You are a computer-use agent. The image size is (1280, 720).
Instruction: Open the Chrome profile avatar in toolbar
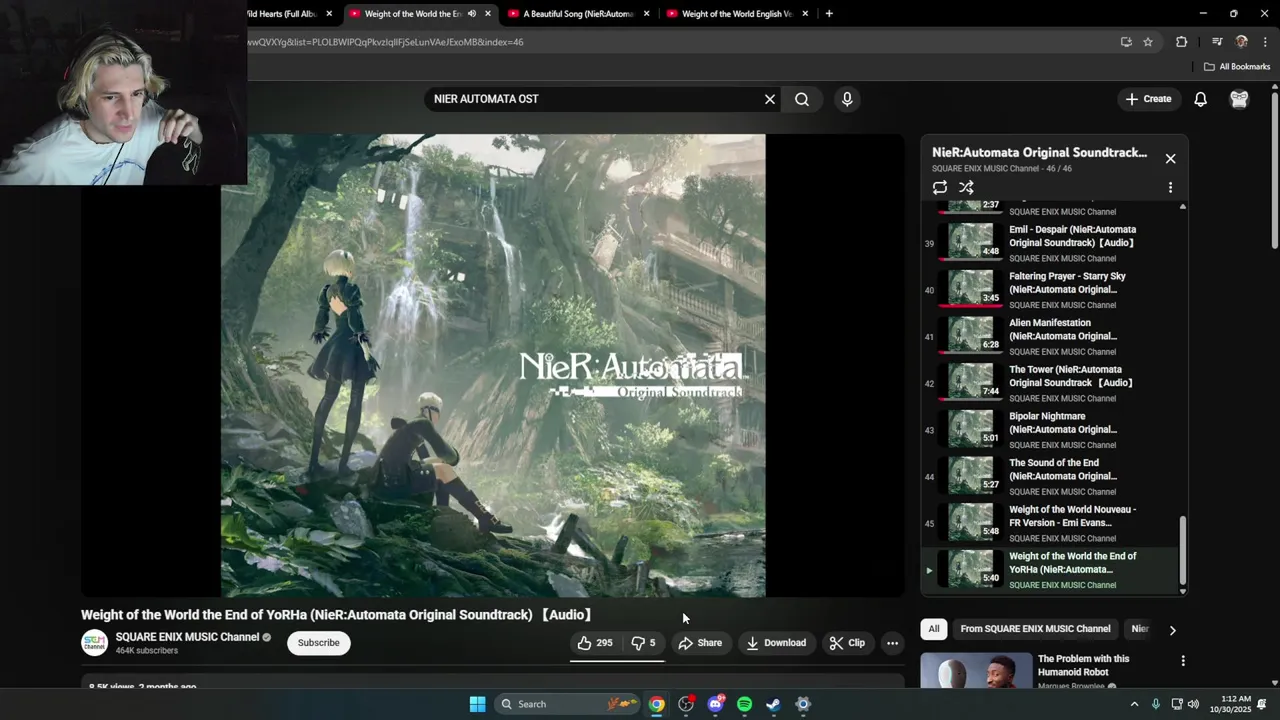(x=1242, y=42)
